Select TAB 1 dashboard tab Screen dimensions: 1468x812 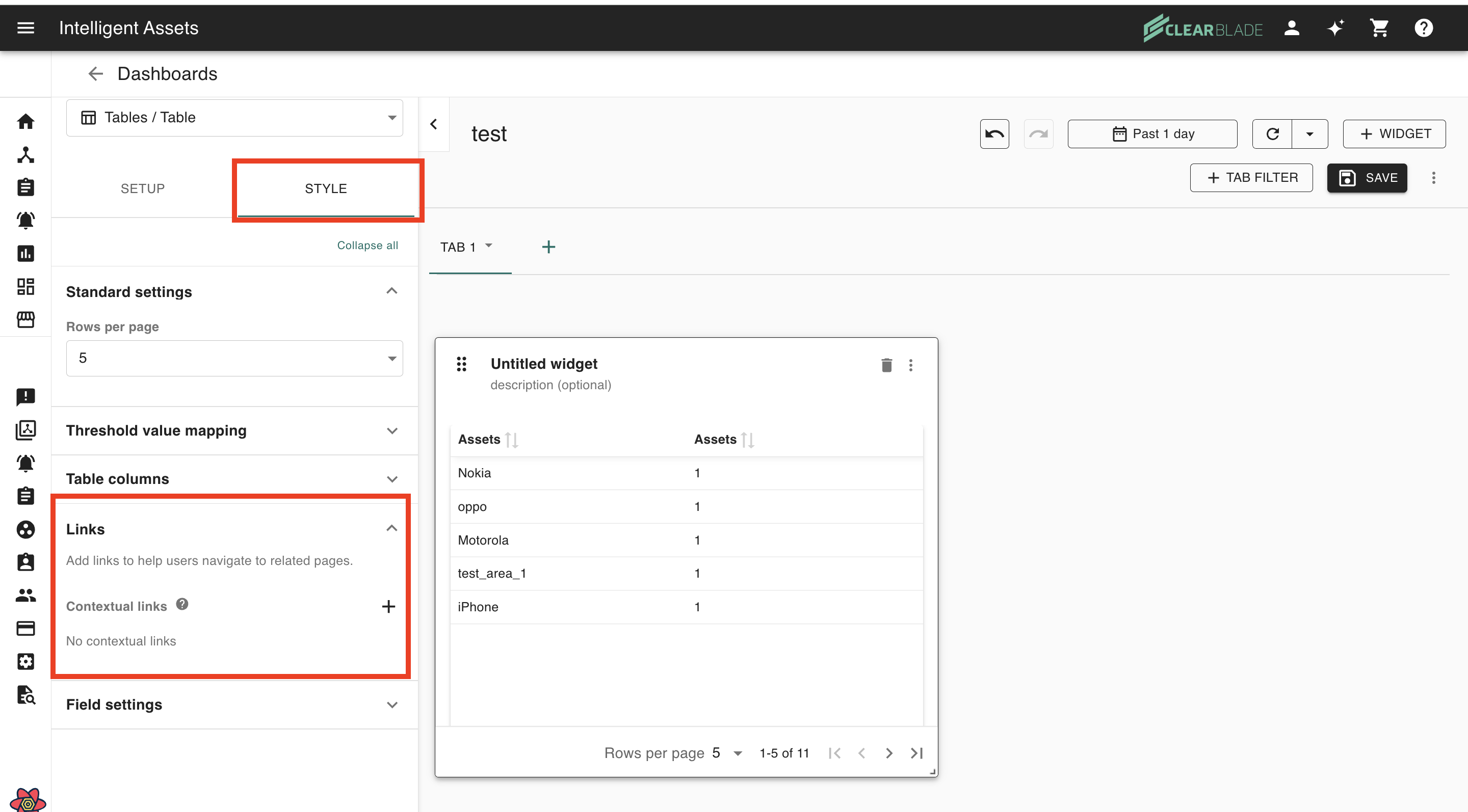pos(458,247)
